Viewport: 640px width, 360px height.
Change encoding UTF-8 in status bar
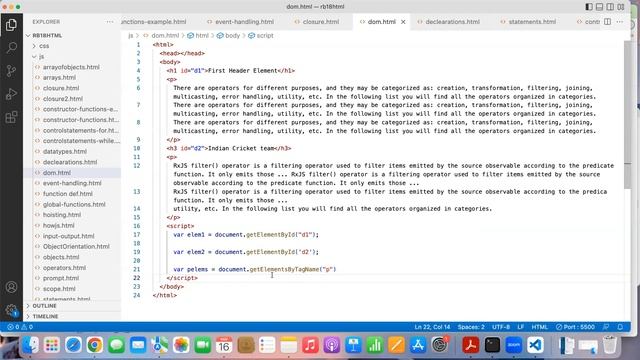(501, 327)
